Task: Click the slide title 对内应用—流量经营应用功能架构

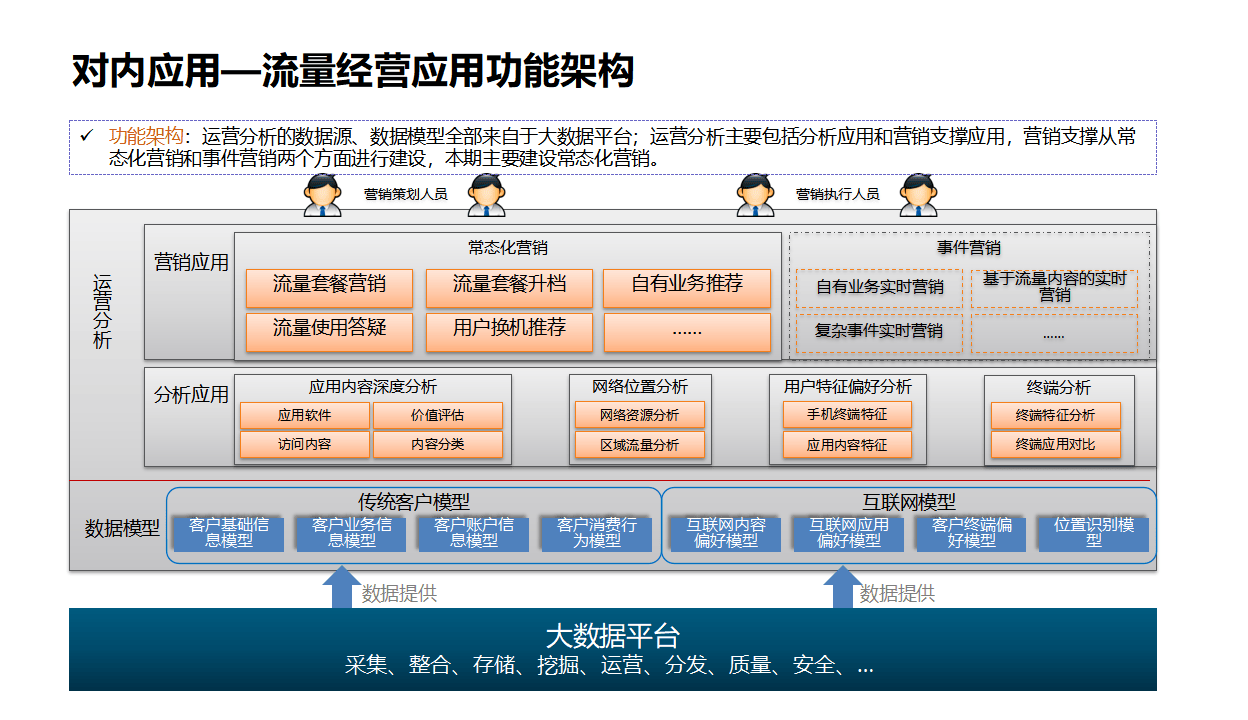Action: click(x=354, y=73)
